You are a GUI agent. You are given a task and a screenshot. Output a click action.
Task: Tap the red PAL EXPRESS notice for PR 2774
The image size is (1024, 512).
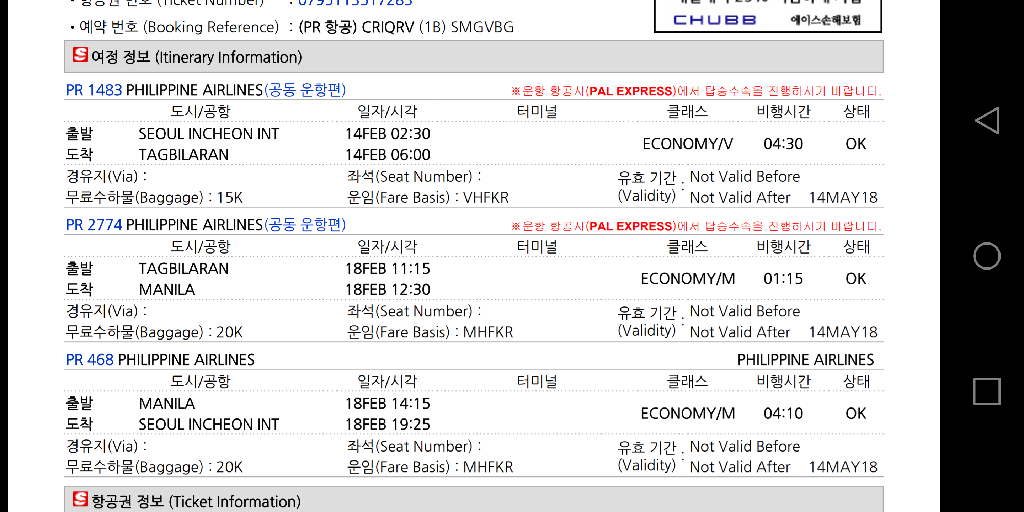[696, 226]
